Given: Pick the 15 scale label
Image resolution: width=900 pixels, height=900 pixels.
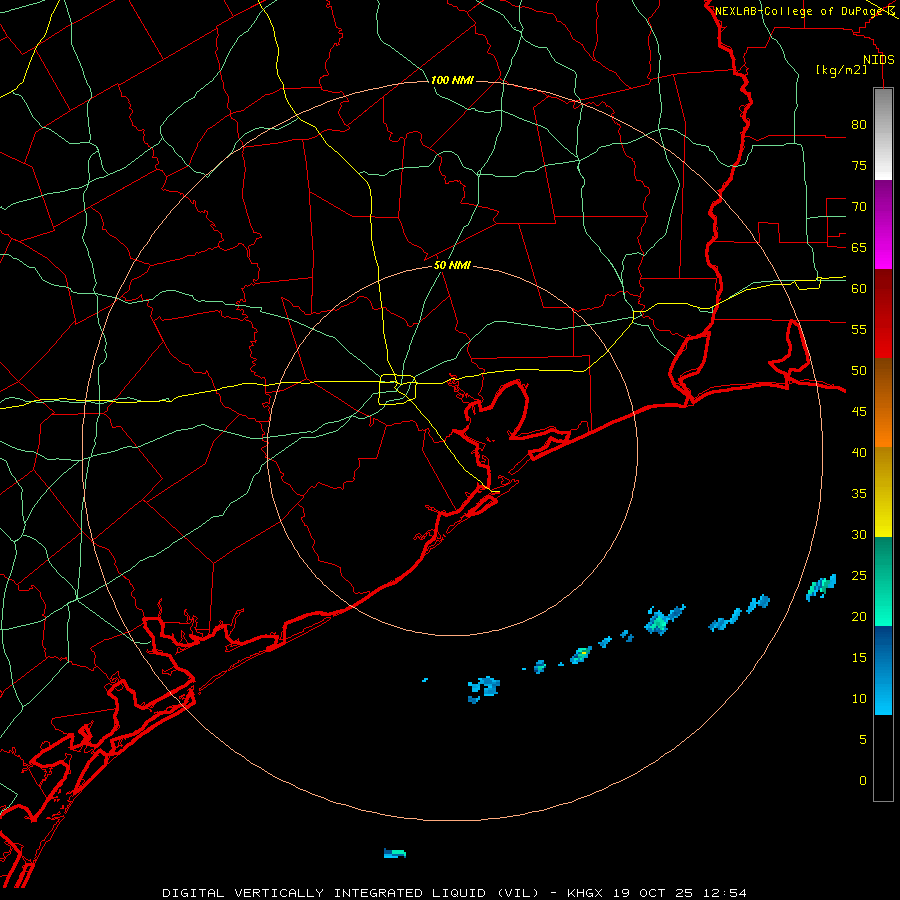Looking at the screenshot, I should 859,658.
